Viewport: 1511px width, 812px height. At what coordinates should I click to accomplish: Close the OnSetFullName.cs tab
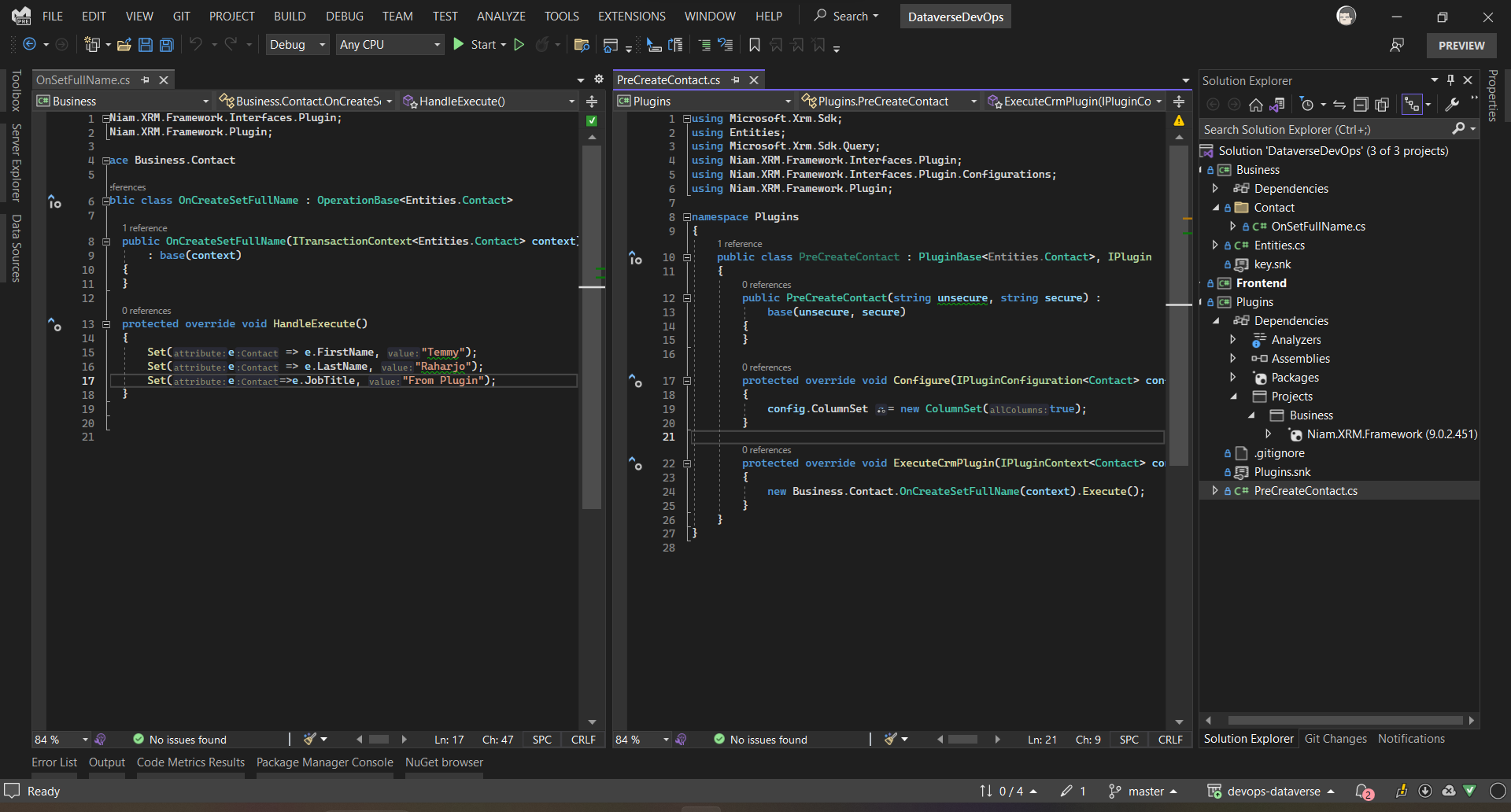pos(164,79)
